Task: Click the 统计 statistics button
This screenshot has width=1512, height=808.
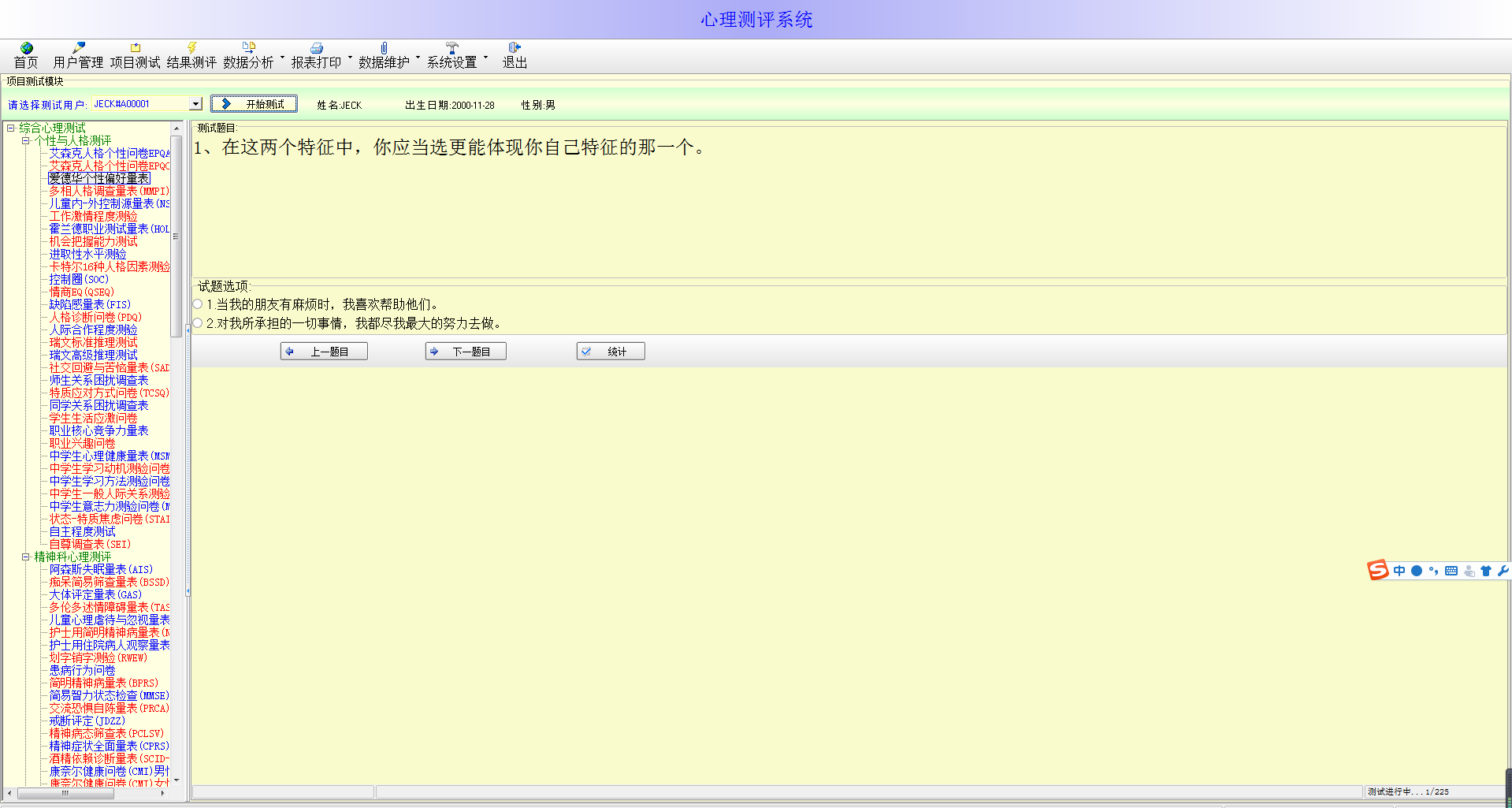Action: (611, 352)
